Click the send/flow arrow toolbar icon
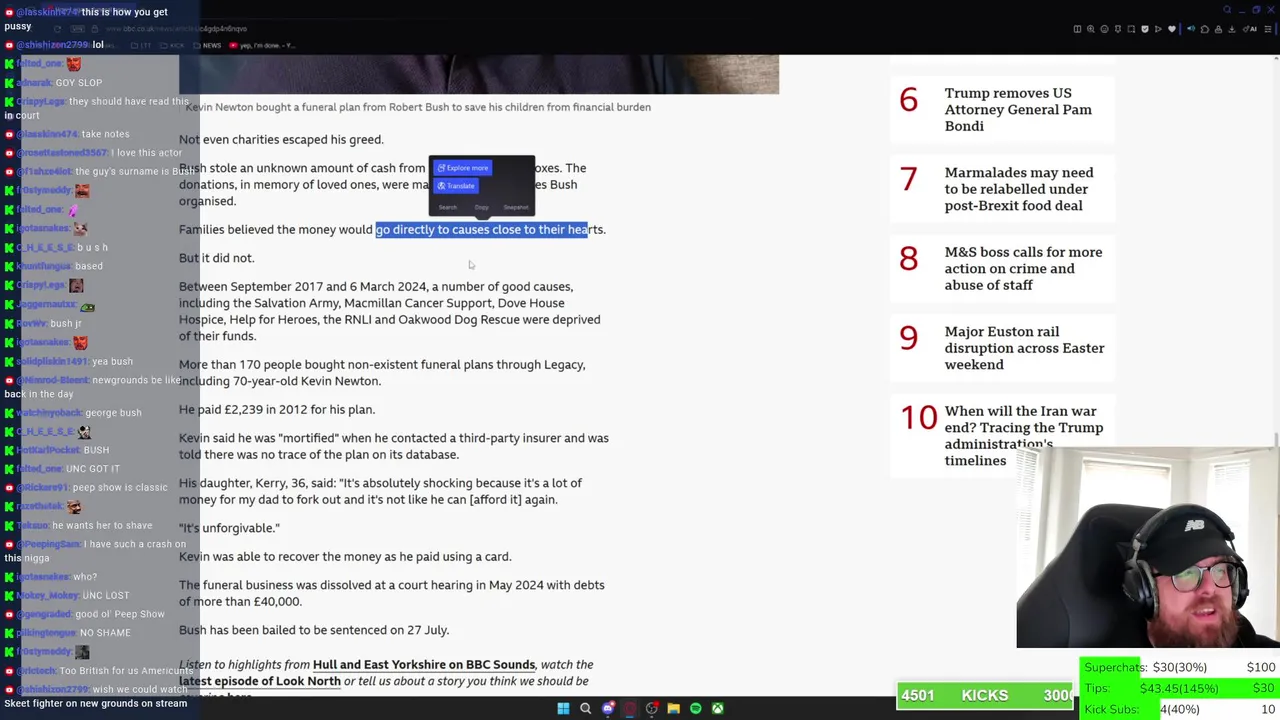Viewport: 1280px width, 720px height. (x=1158, y=29)
